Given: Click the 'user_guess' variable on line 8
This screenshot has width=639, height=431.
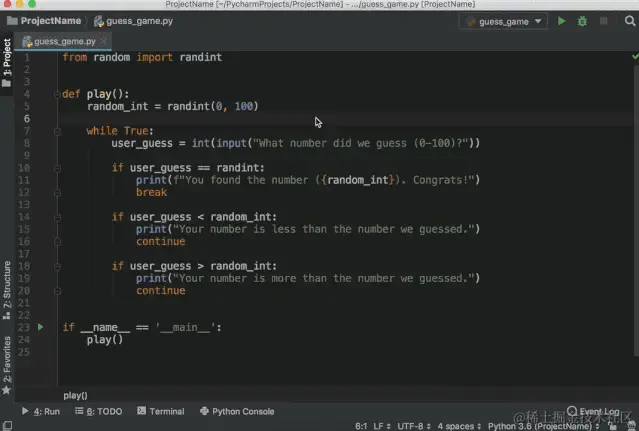Looking at the screenshot, I should click(x=142, y=143).
